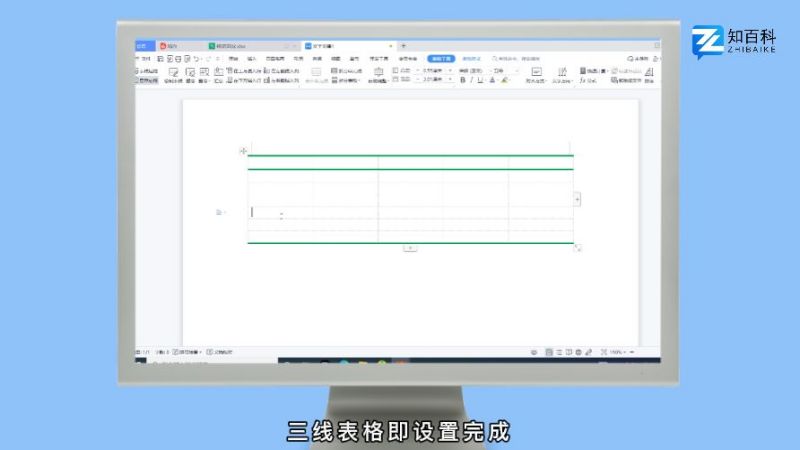This screenshot has width=800, height=450.
Task: Open the Insert menu tab
Action: [252, 59]
